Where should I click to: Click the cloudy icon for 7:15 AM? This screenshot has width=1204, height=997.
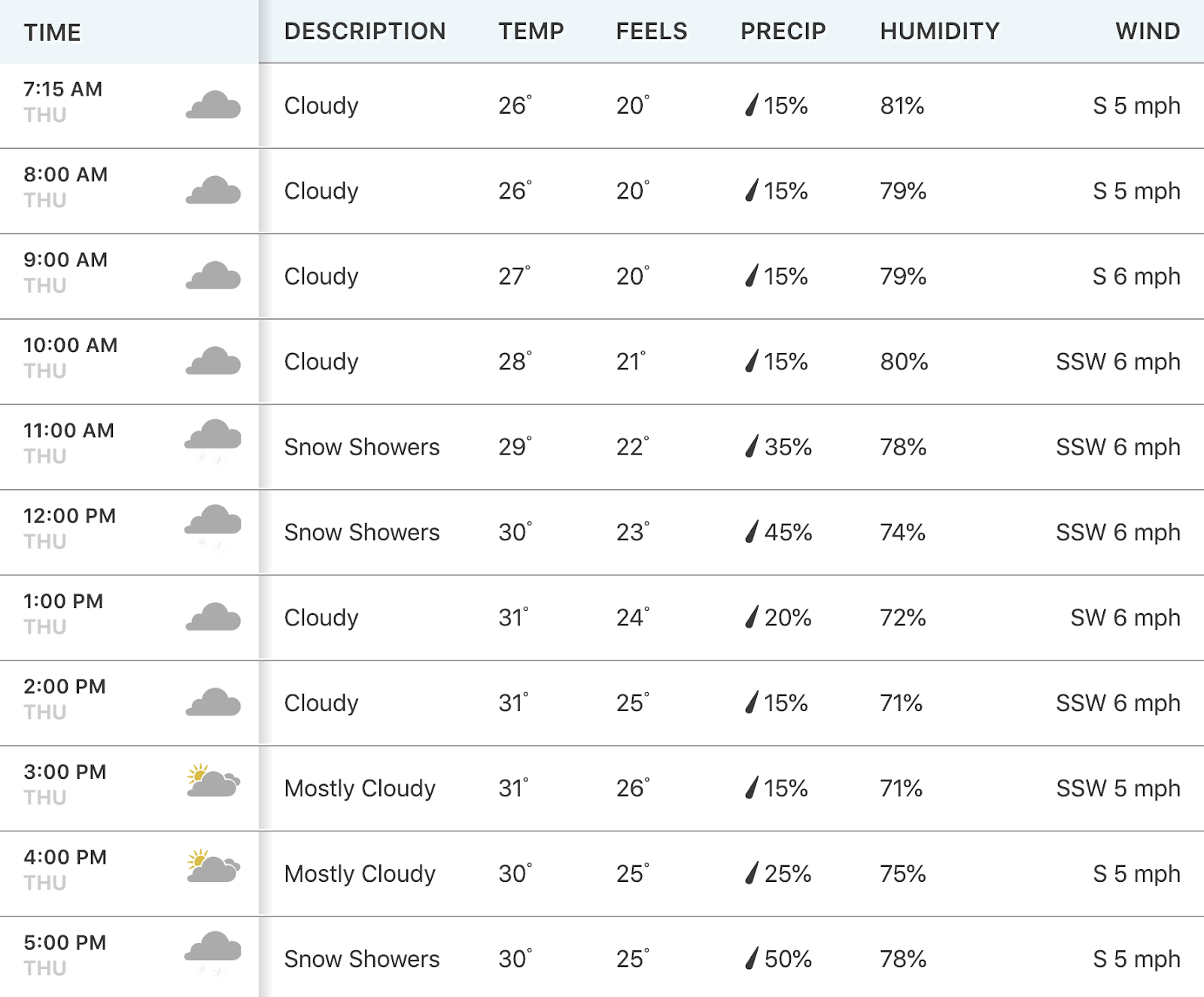point(213,105)
